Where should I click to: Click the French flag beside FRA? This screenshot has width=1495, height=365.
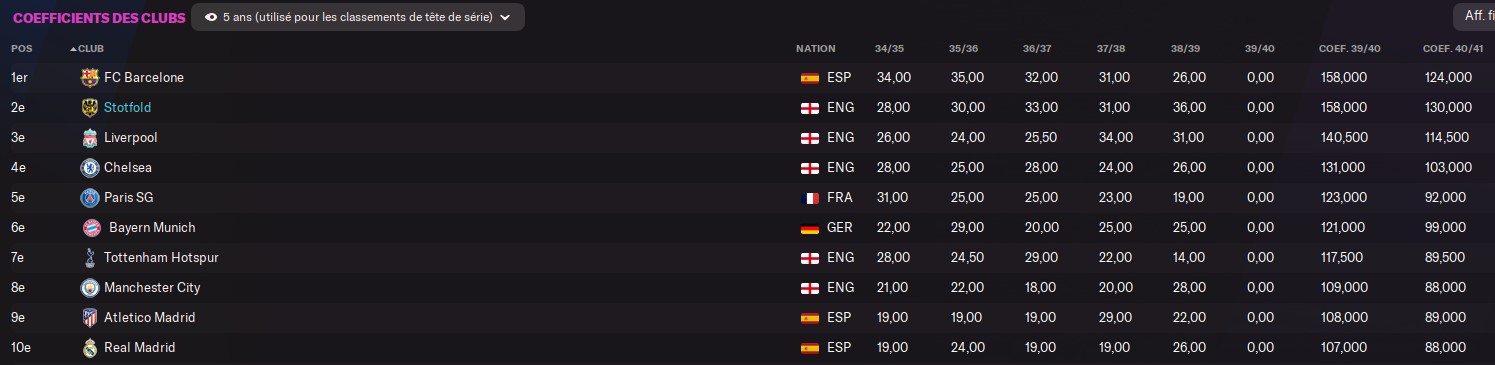click(x=810, y=197)
